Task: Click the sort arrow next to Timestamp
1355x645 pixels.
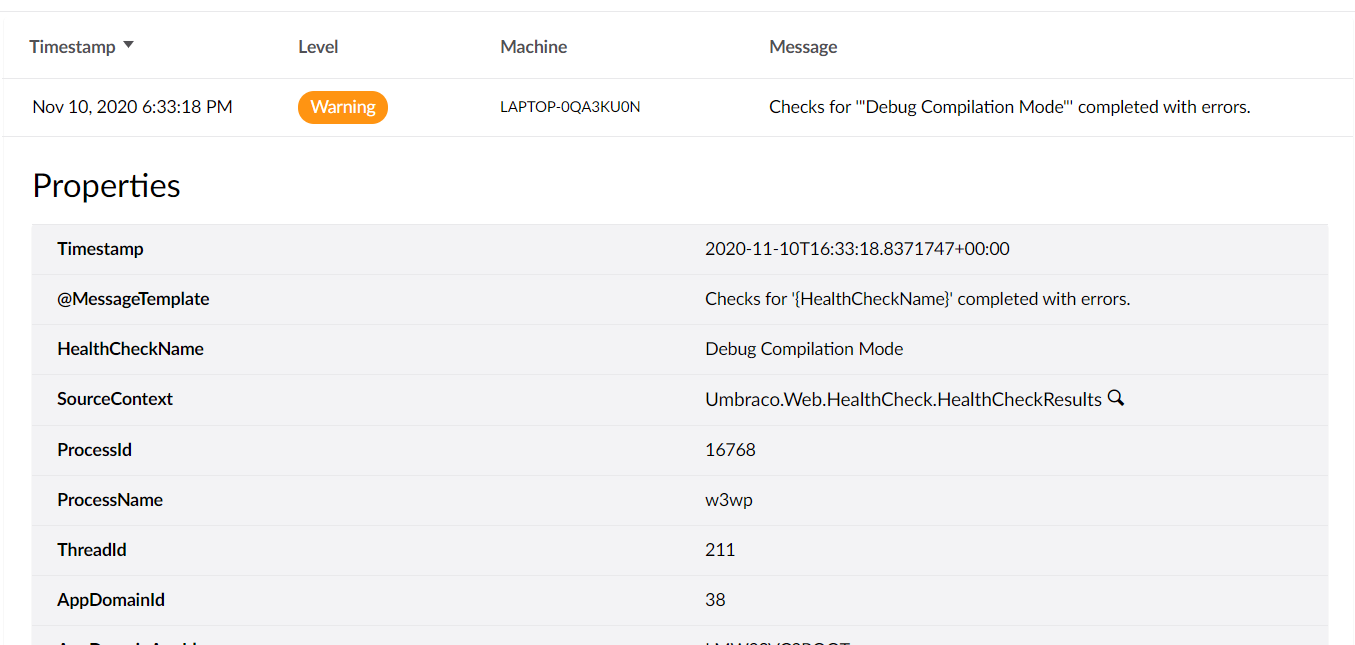Action: [x=128, y=46]
